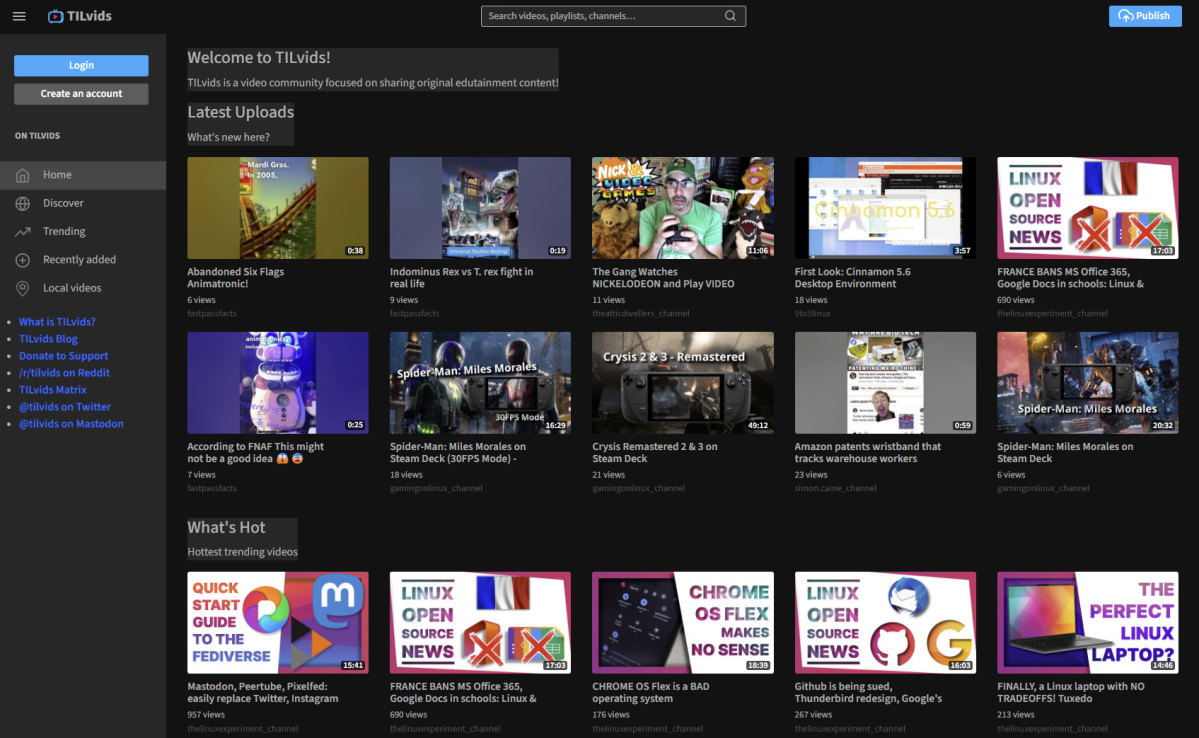This screenshot has width=1199, height=738.
Task: Click title 'Indominus Rex vs T. rex fight'
Action: [461, 278]
